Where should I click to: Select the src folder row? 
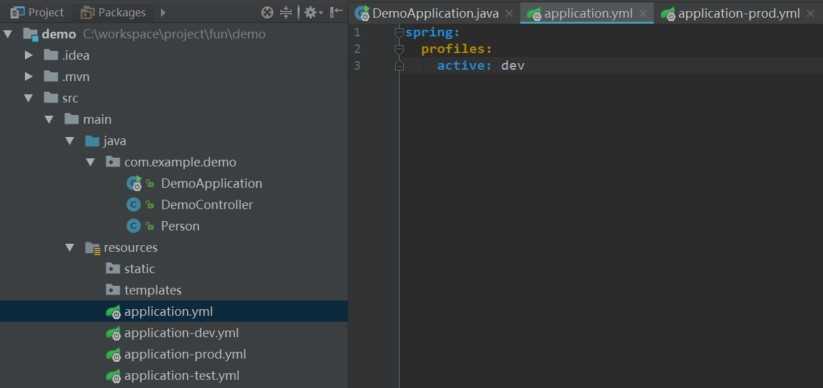(174, 98)
